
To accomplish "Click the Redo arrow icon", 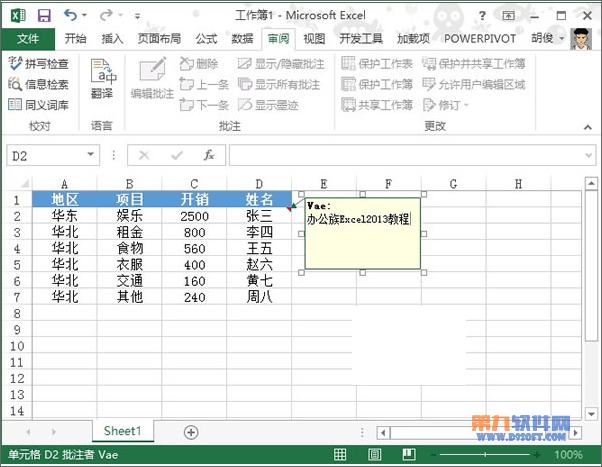I will click(x=106, y=15).
